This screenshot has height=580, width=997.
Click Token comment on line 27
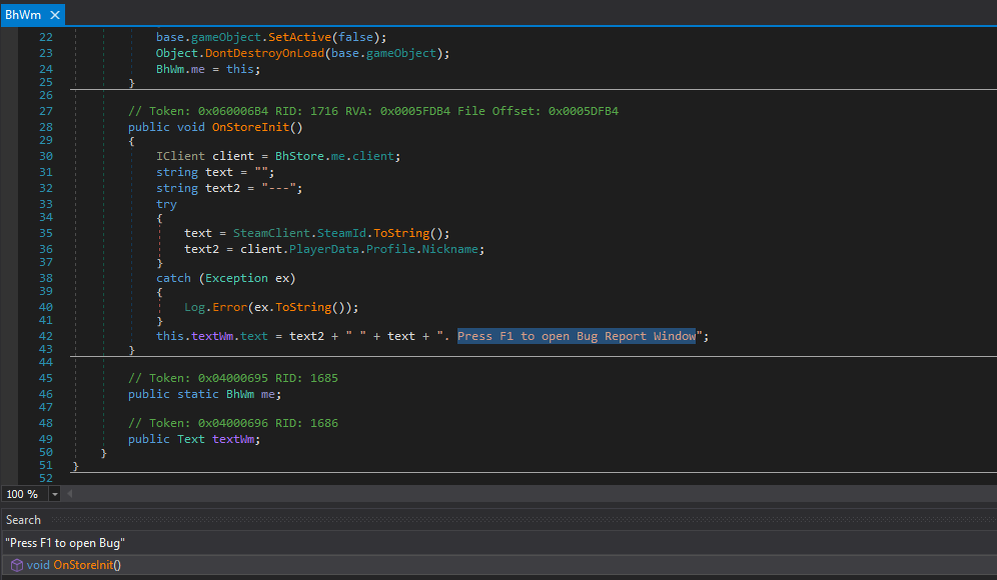pos(373,111)
